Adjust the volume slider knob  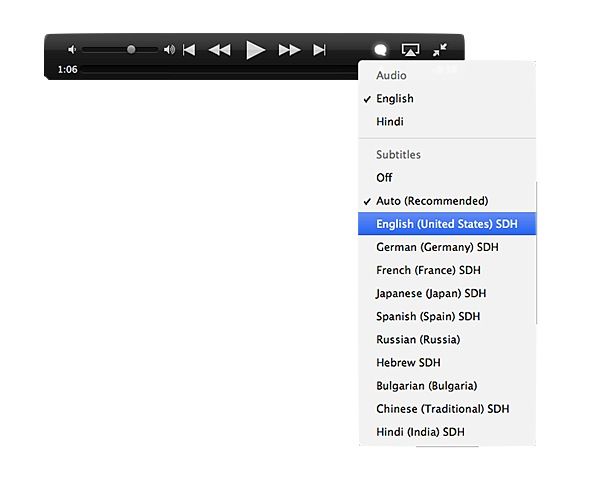(x=131, y=49)
